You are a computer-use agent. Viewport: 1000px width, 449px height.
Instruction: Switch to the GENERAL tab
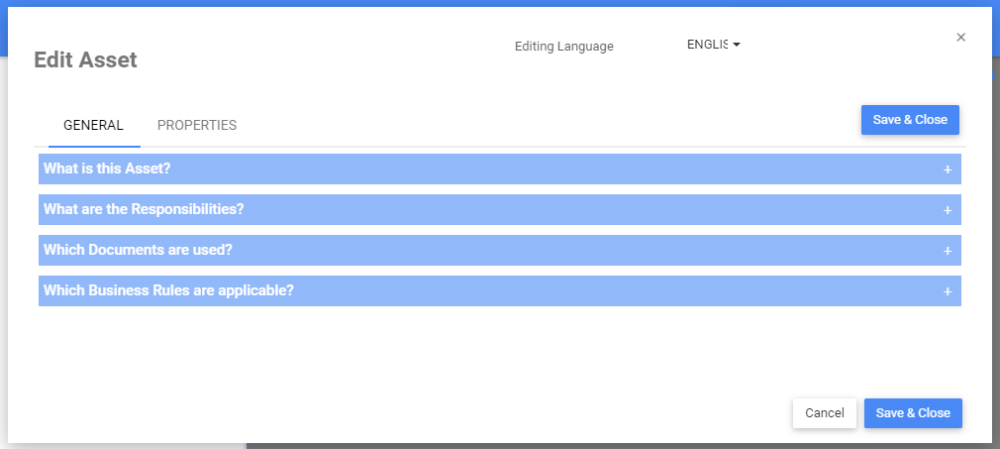(x=93, y=126)
